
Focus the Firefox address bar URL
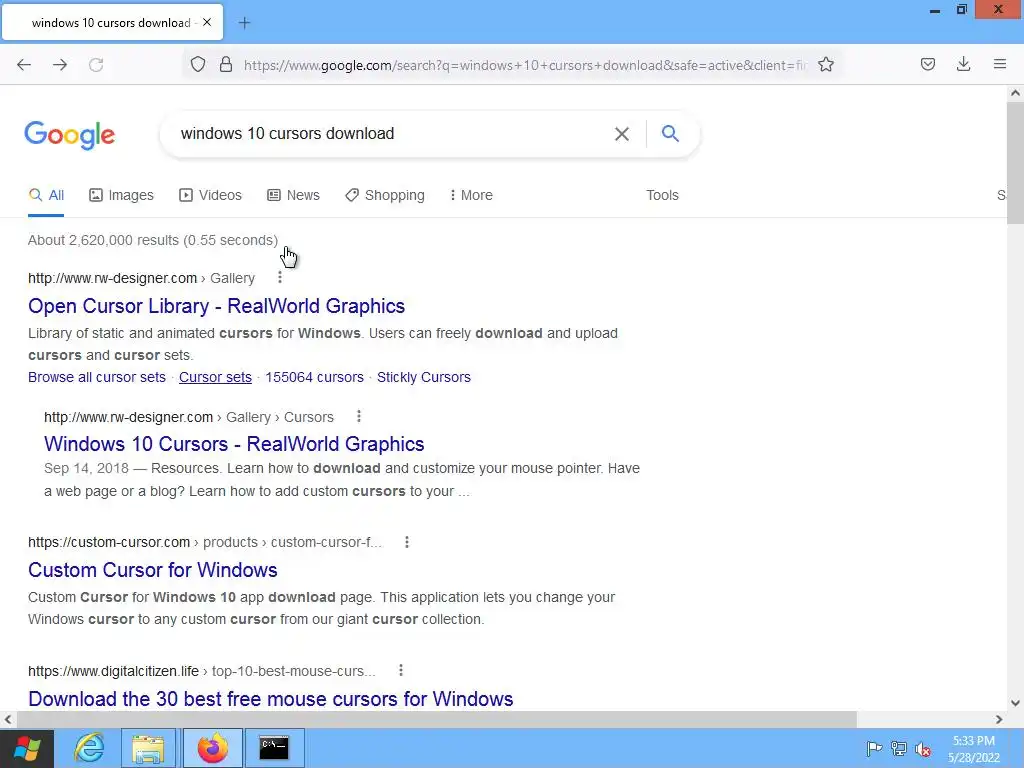pyautogui.click(x=525, y=65)
